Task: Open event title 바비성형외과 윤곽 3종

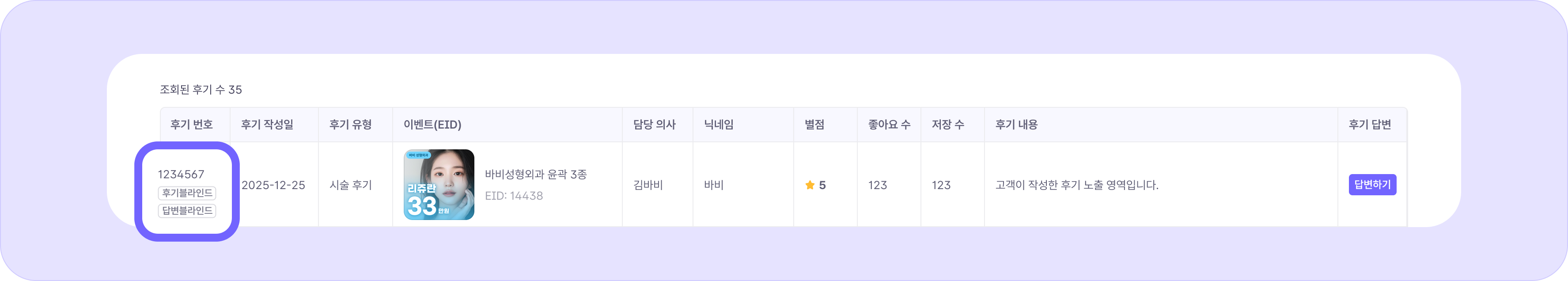Action: [536, 175]
